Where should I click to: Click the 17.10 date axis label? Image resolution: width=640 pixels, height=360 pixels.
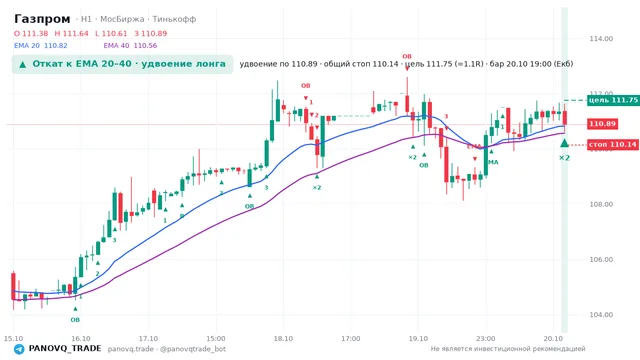(x=148, y=339)
